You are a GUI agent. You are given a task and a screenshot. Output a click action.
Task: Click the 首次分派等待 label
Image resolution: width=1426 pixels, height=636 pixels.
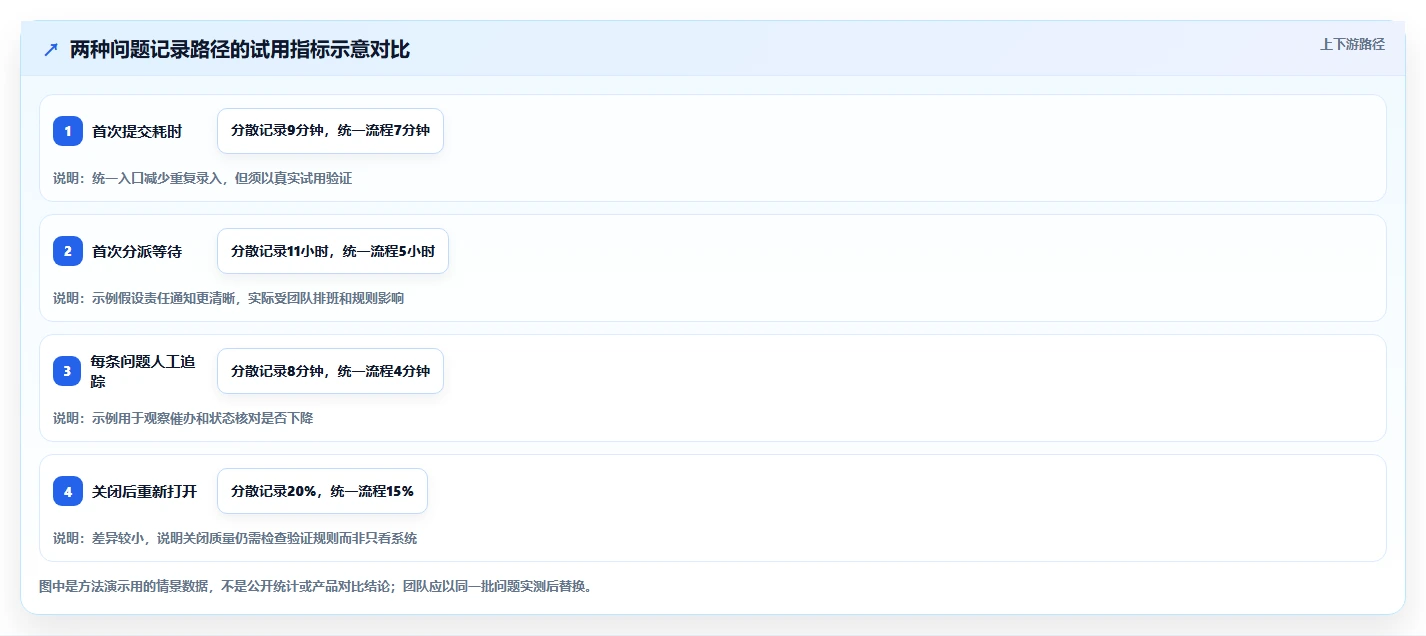(x=137, y=251)
